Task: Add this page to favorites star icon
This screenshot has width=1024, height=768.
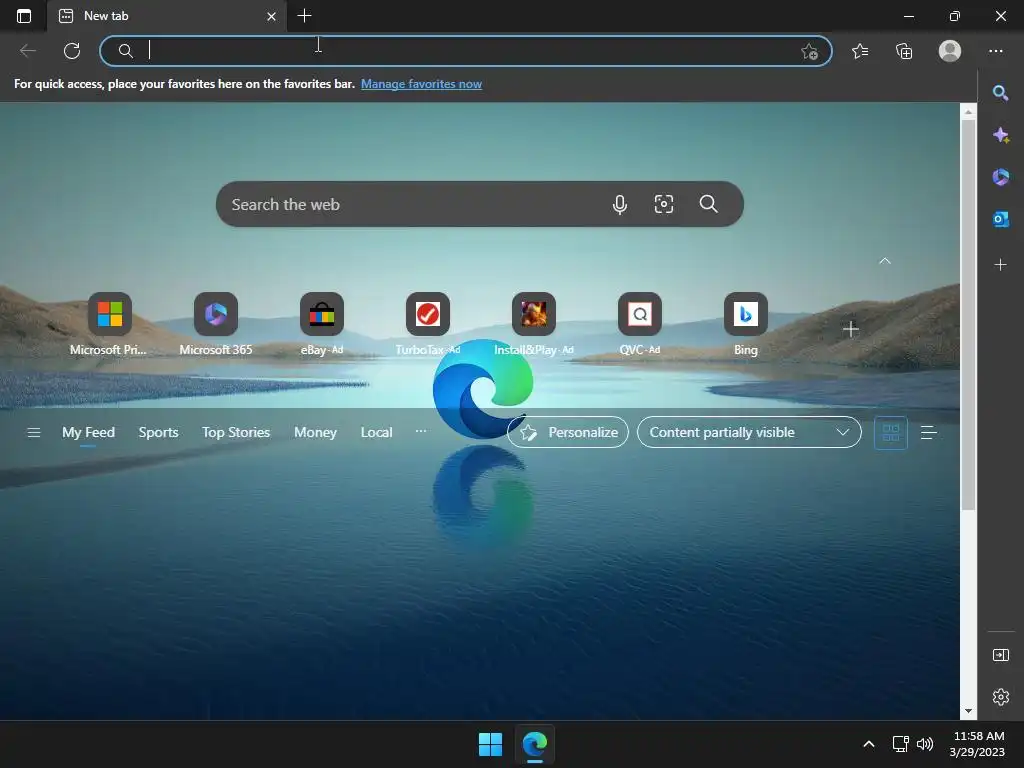Action: point(809,51)
